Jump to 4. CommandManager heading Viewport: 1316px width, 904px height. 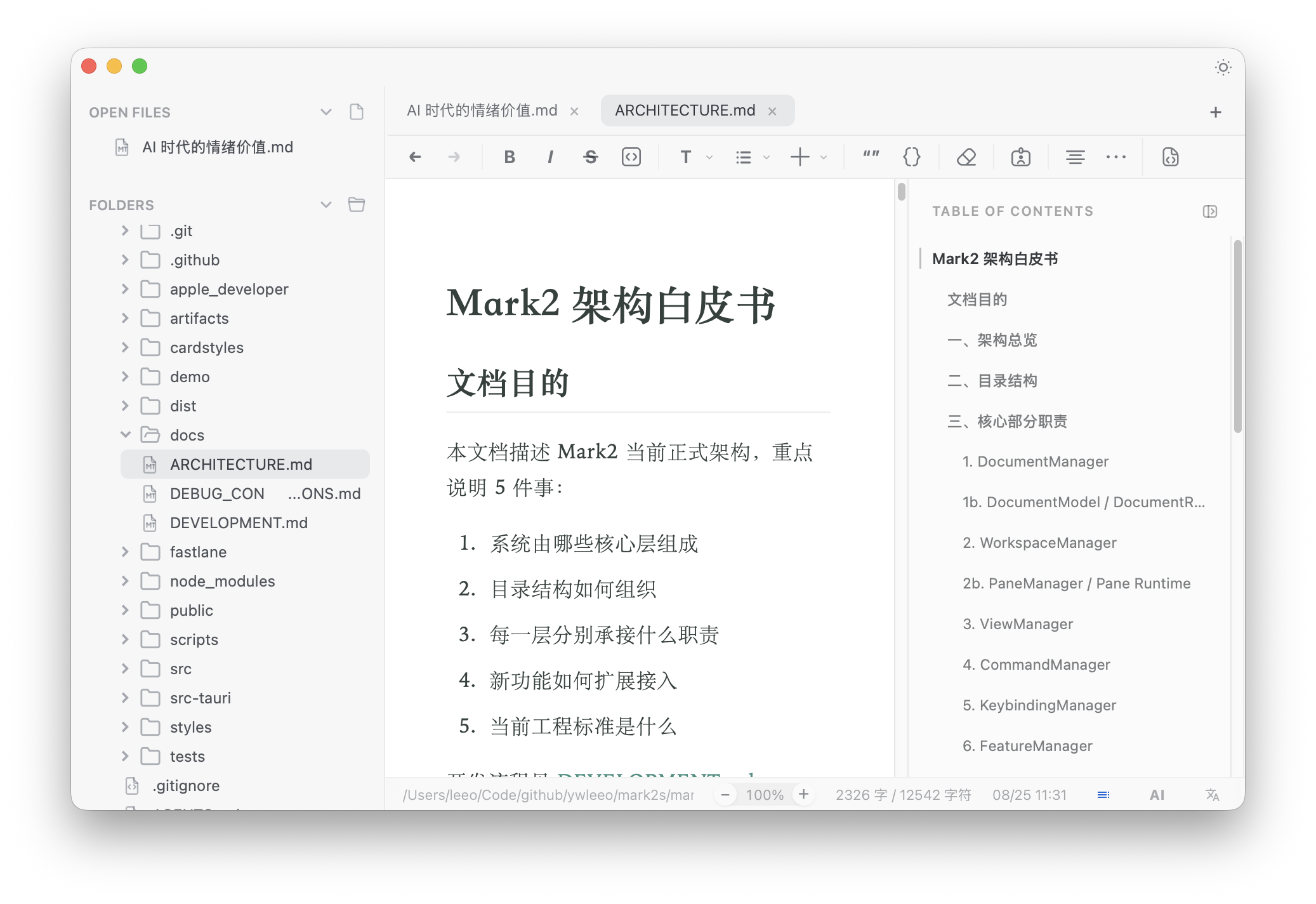point(1036,665)
